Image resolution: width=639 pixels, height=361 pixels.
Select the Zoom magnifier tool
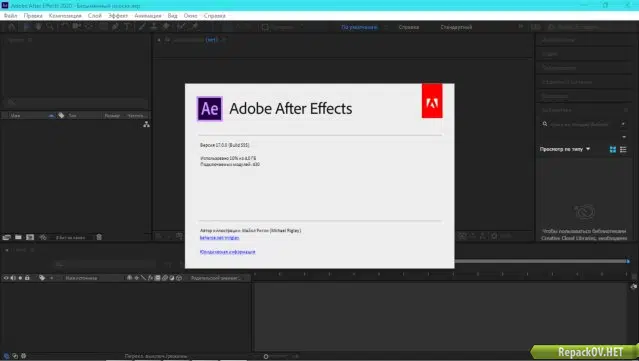point(50,27)
